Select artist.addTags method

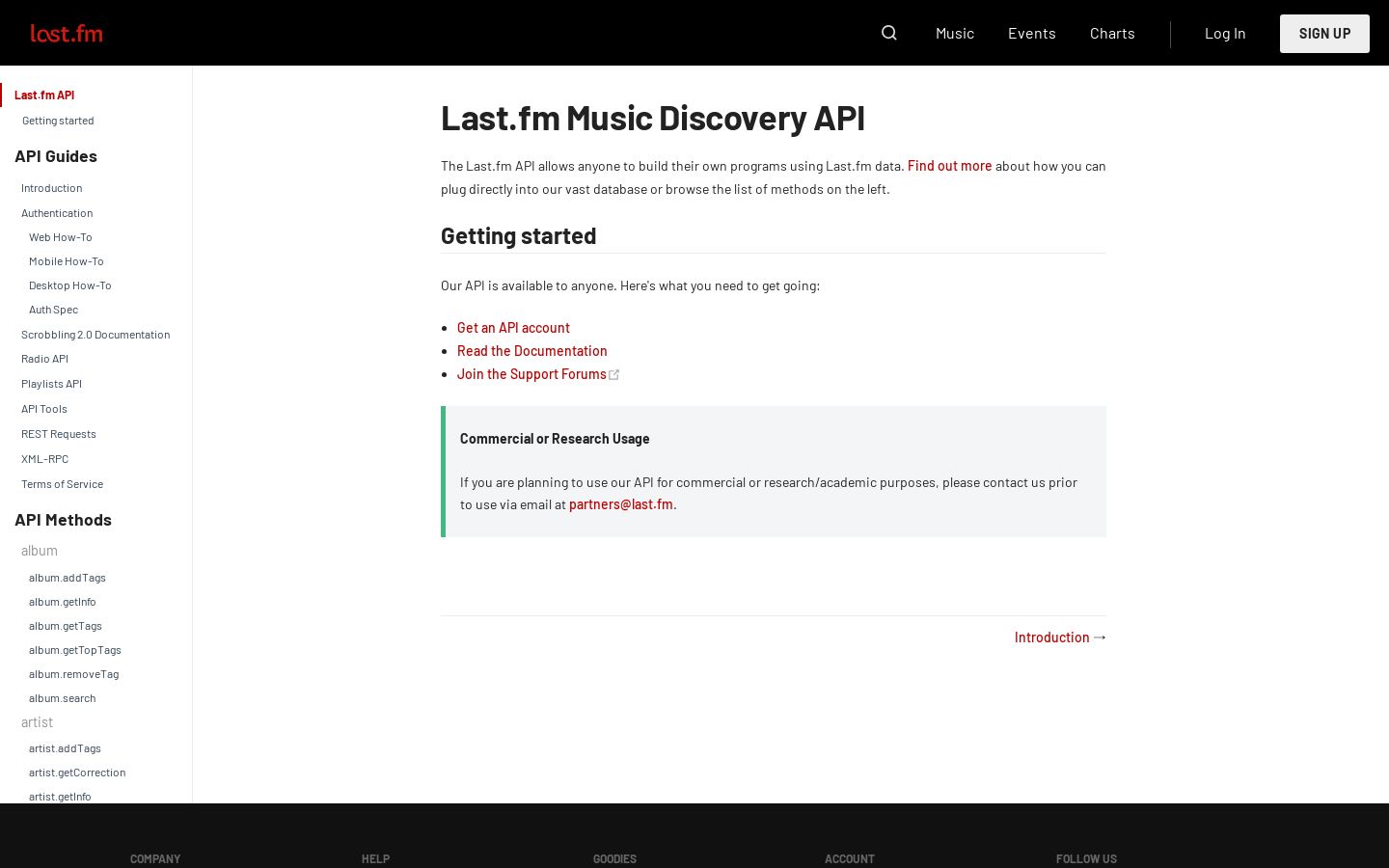[65, 748]
